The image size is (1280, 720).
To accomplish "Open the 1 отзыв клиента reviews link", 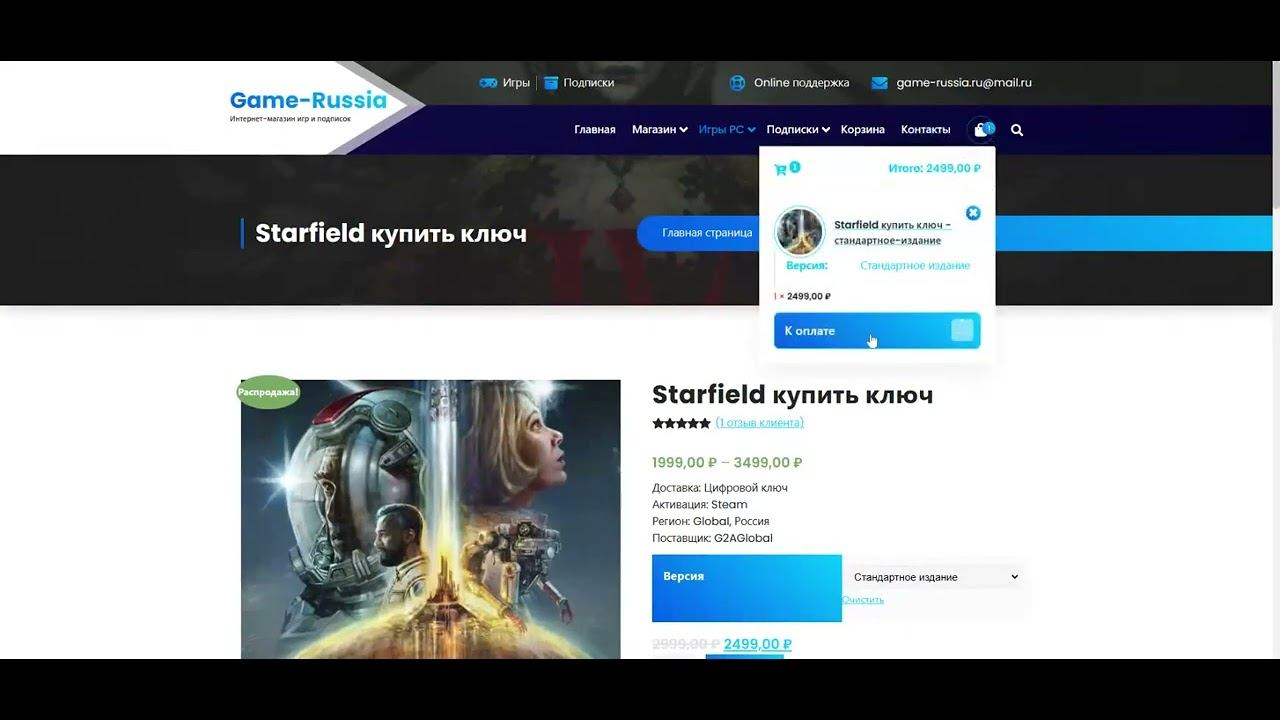I will 760,423.
